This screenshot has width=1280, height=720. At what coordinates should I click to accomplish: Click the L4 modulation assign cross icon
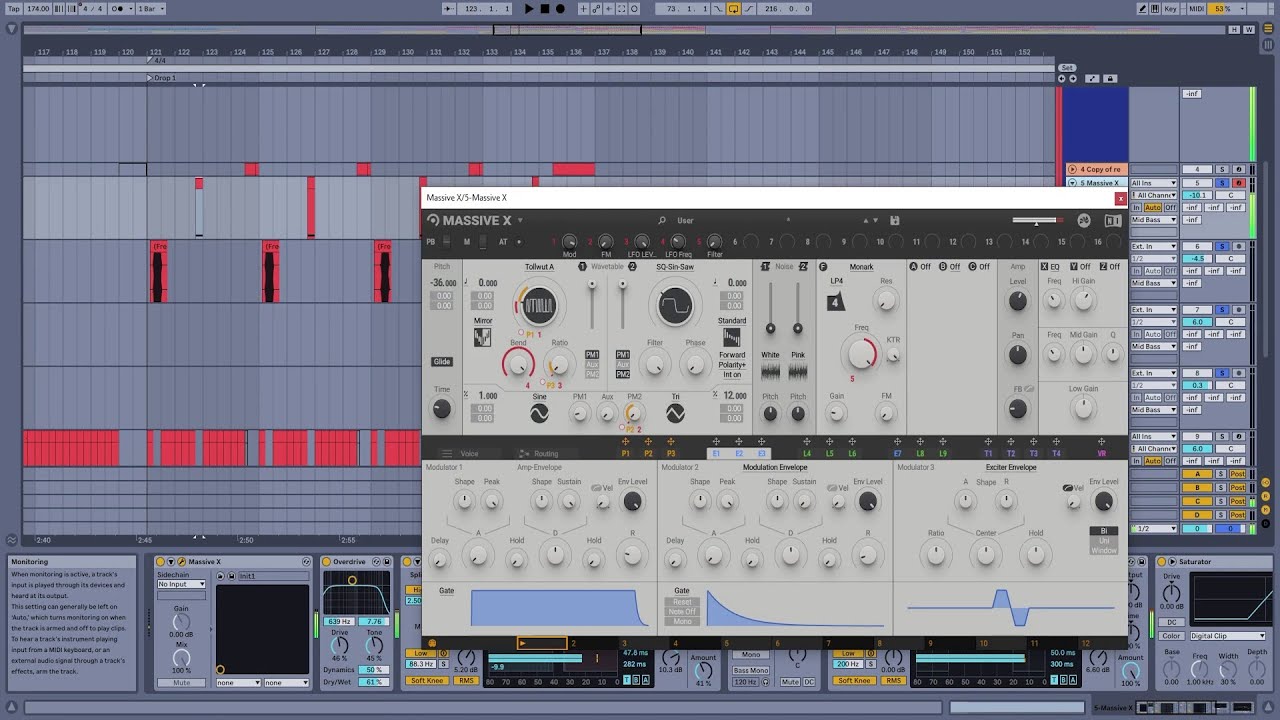807,441
